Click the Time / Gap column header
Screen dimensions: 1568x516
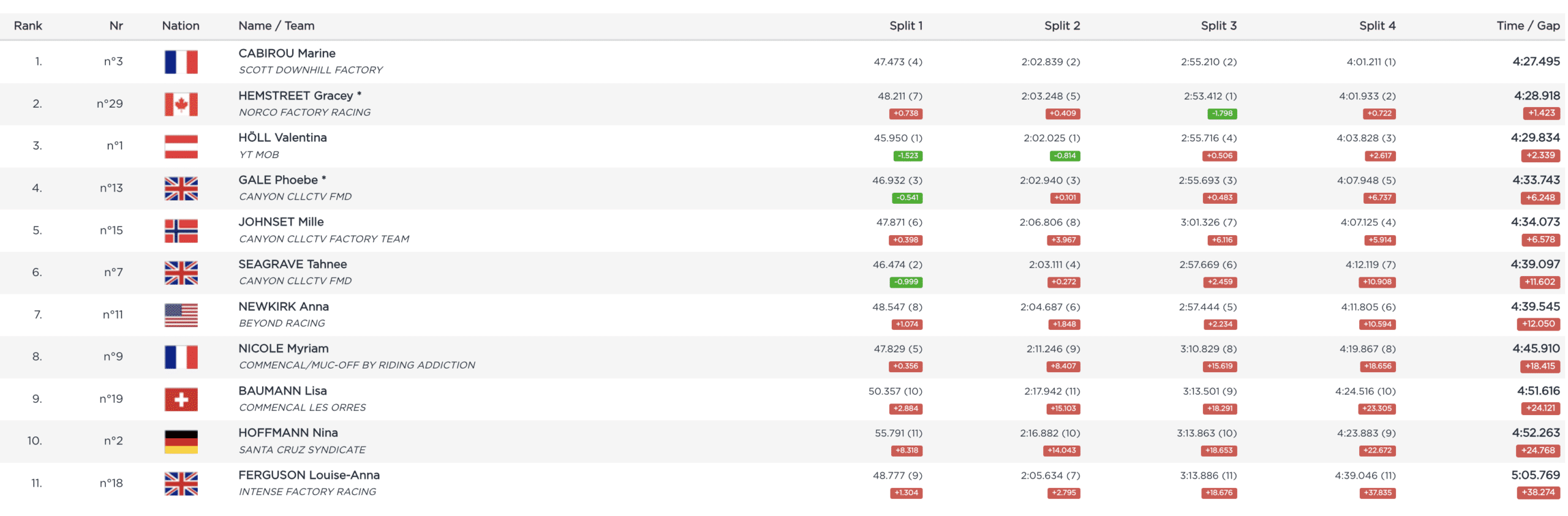coord(1528,26)
